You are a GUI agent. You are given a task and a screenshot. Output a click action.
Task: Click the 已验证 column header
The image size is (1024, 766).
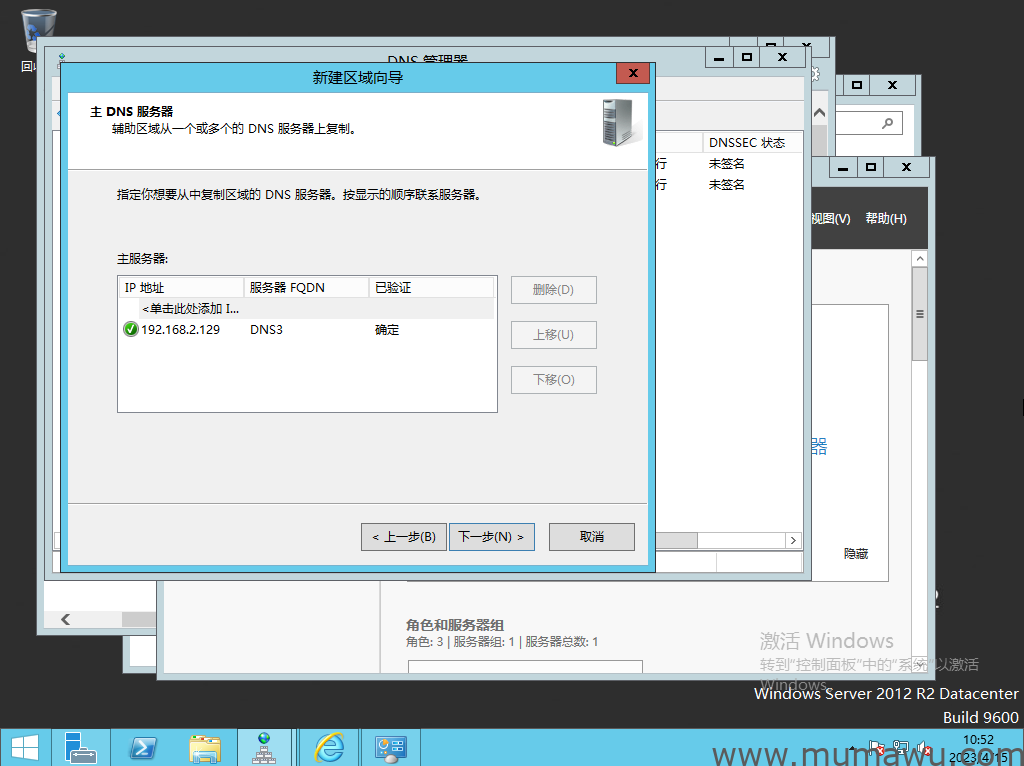click(x=431, y=288)
